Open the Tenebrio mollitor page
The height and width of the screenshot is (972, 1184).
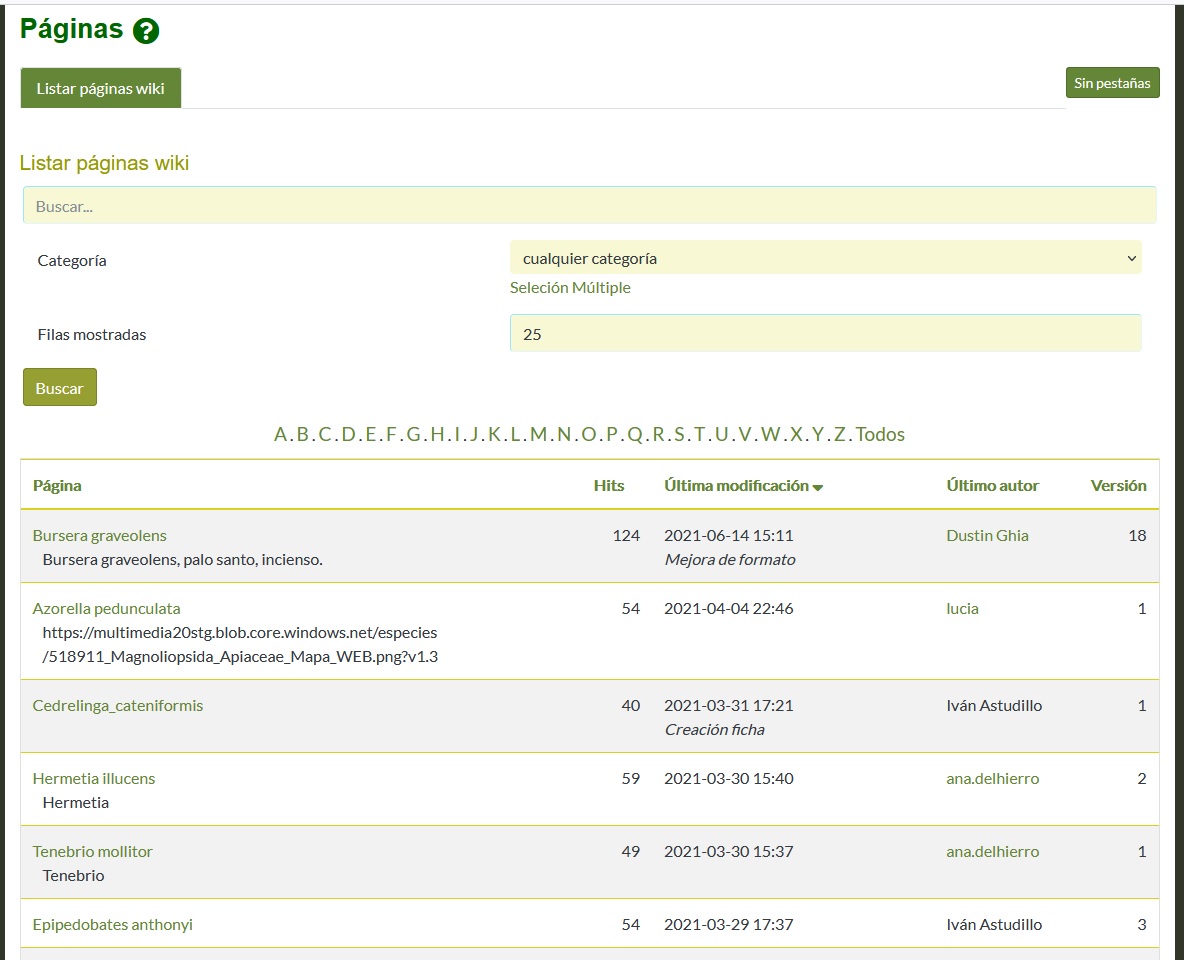92,852
